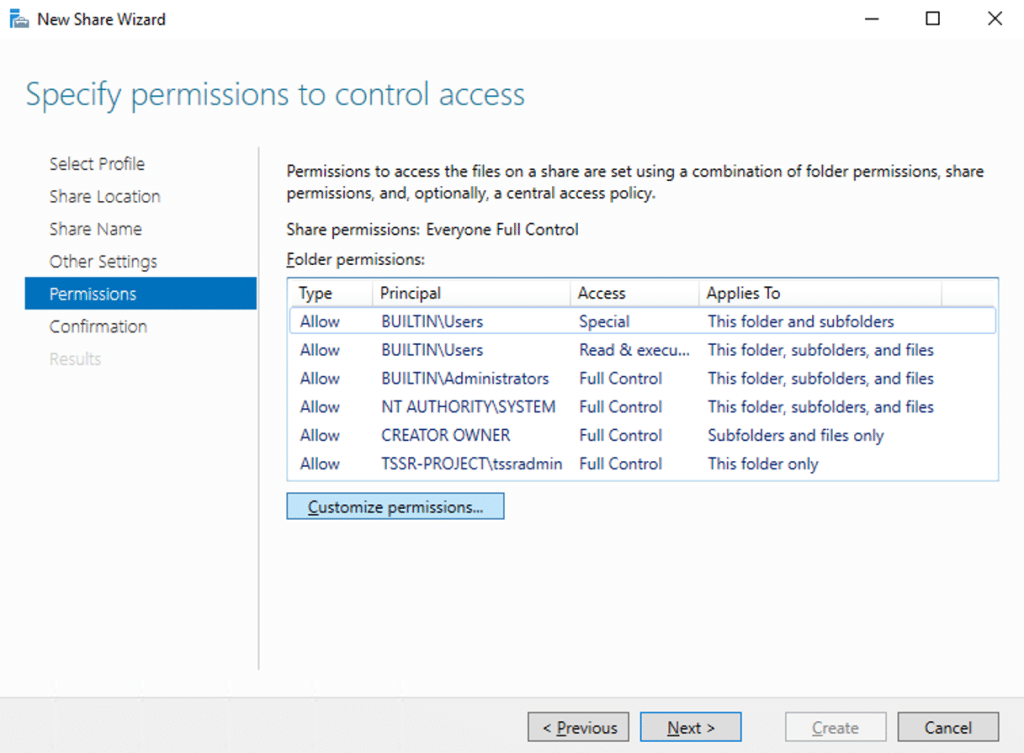1024x753 pixels.
Task: Sort by the Type column header
Action: coord(316,293)
